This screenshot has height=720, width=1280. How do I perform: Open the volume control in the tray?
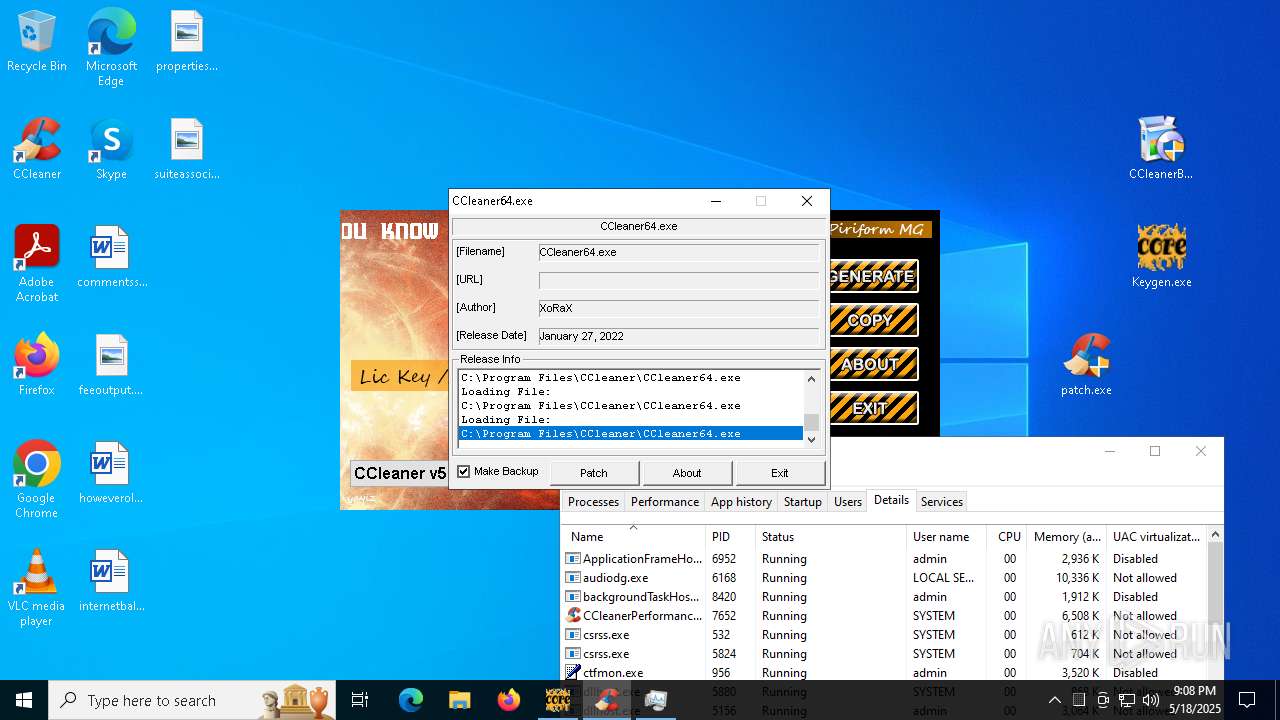(x=1151, y=700)
